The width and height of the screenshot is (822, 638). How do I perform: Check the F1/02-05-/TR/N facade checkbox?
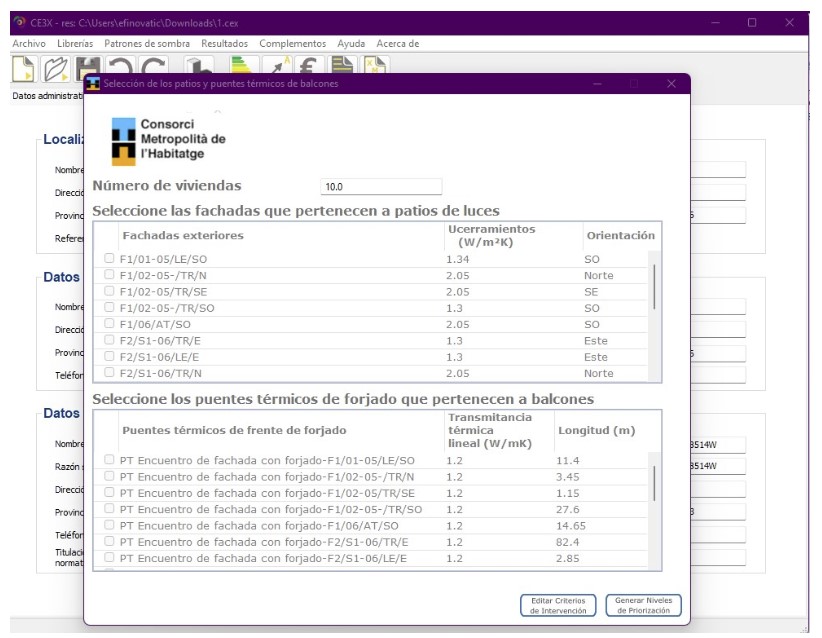[109, 274]
